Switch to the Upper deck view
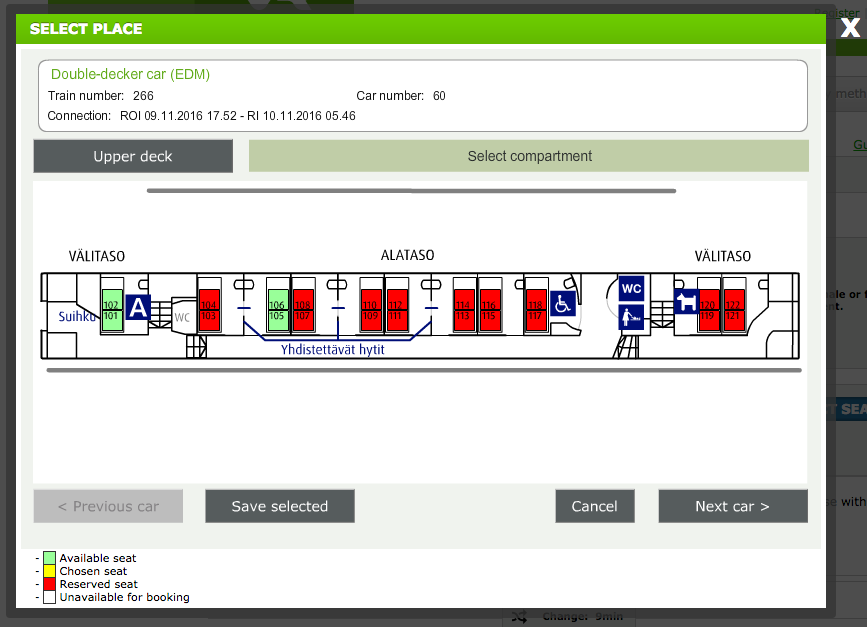The width and height of the screenshot is (867, 627). coord(133,156)
